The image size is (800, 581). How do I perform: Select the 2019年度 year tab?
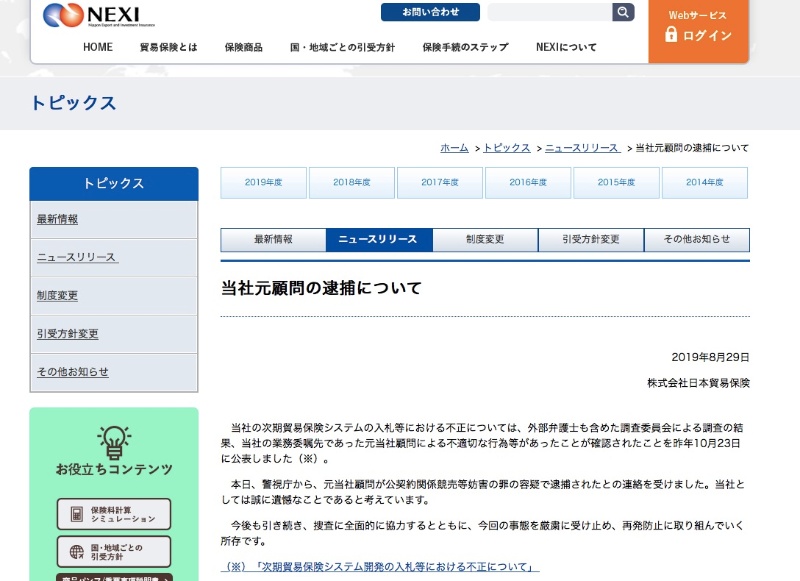point(264,182)
